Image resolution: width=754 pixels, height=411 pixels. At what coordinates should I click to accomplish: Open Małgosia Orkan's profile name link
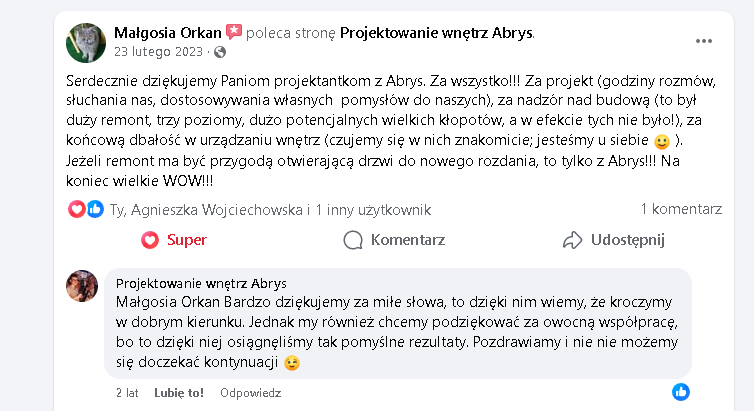pos(168,32)
